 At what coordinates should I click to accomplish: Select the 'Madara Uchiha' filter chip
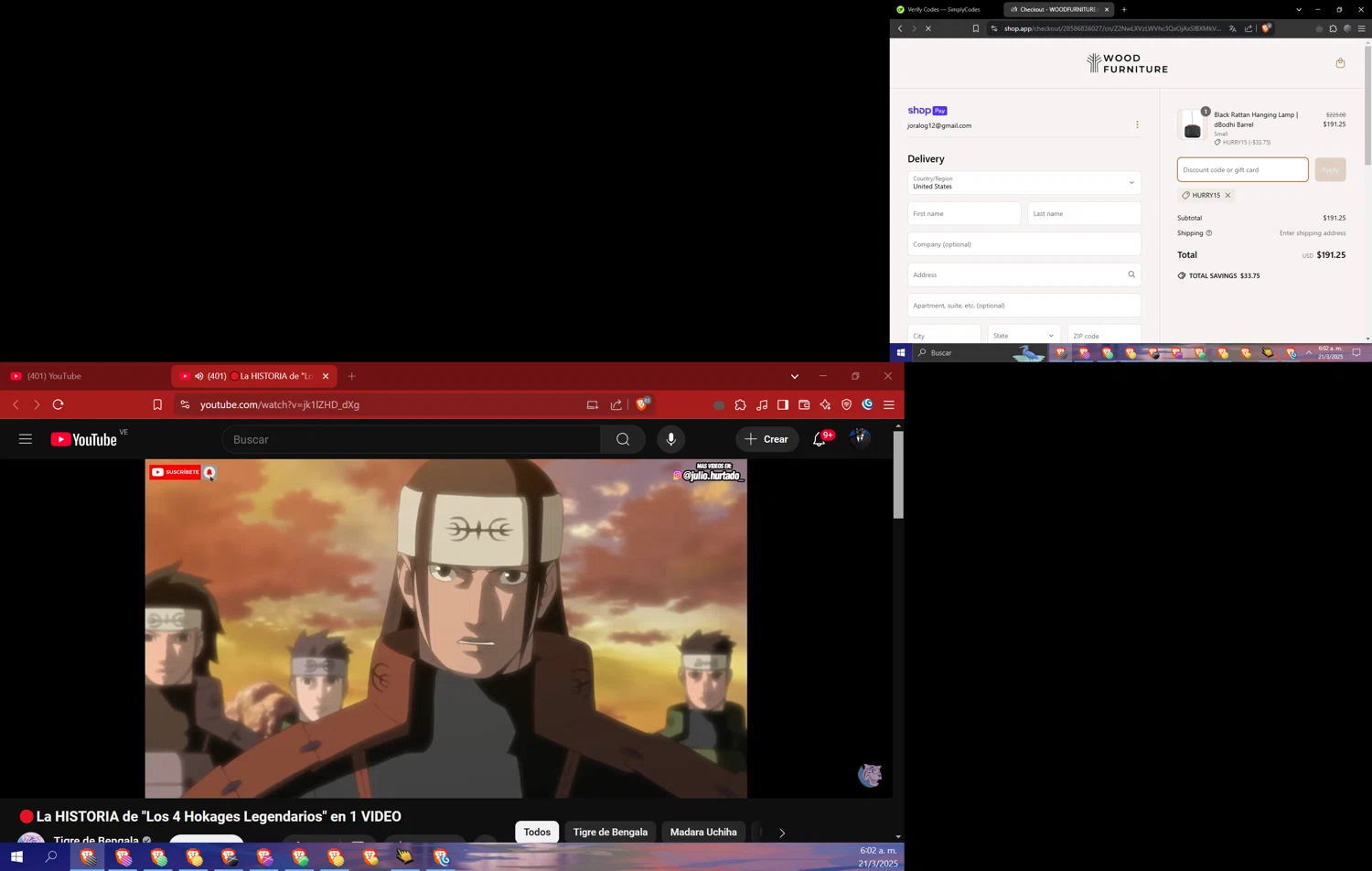tap(703, 832)
